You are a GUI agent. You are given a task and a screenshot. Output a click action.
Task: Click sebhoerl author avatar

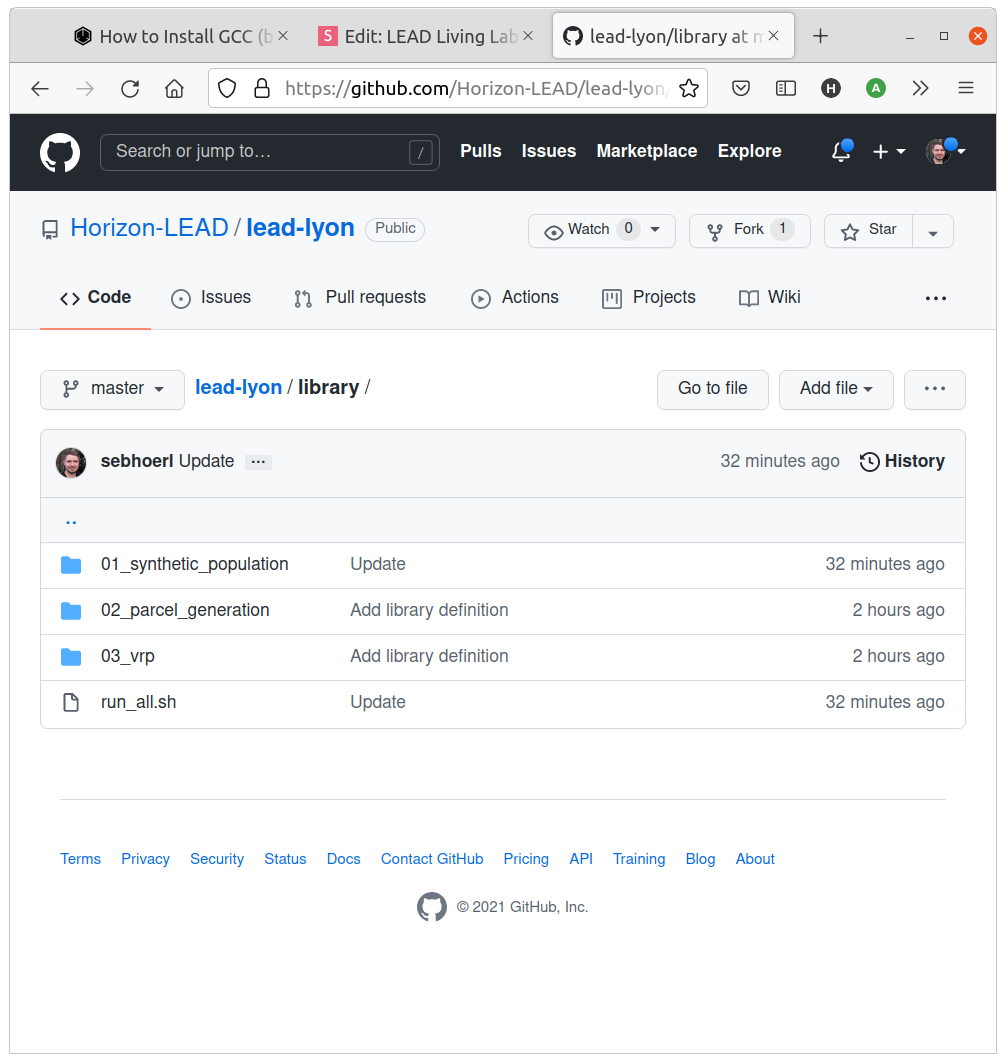click(x=71, y=462)
